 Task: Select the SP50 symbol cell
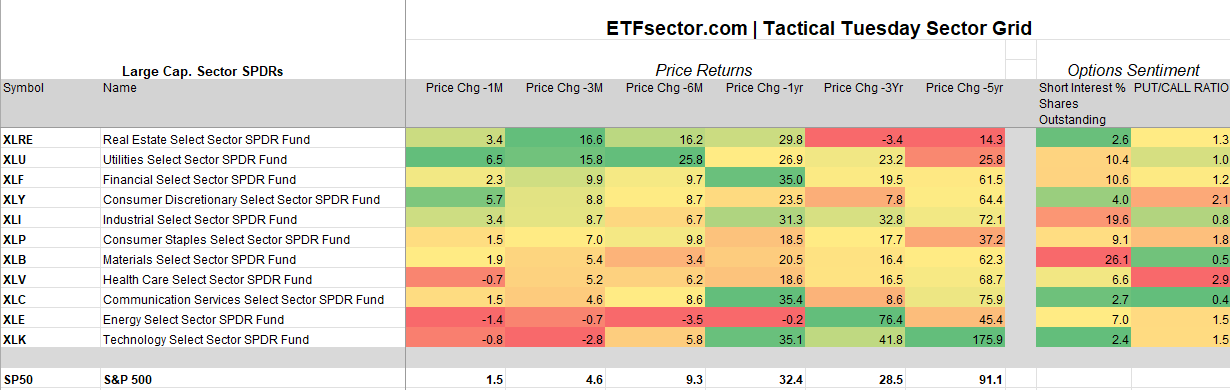(50, 379)
